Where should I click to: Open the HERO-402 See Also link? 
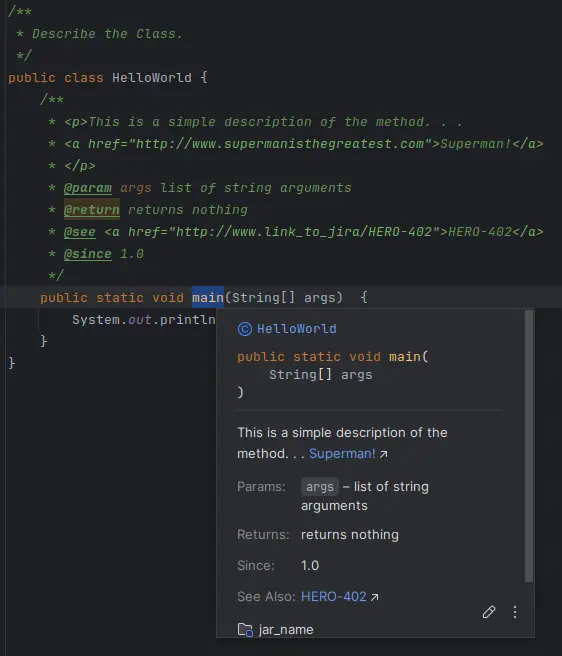point(334,596)
